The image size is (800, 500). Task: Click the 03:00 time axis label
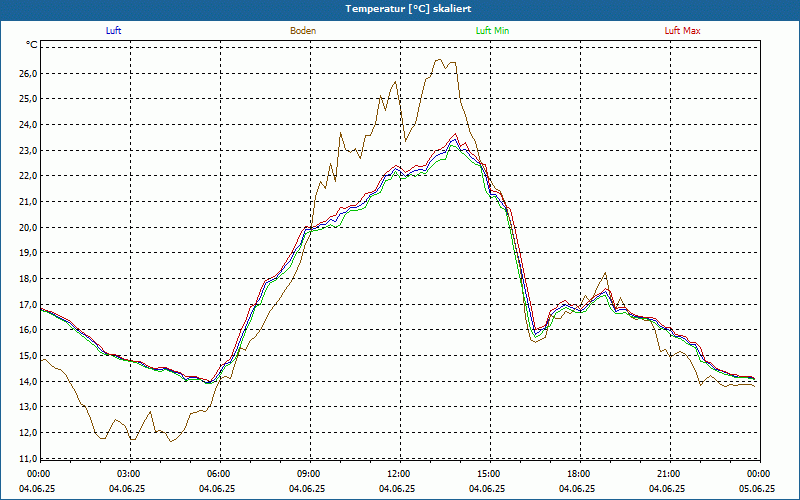tap(129, 474)
